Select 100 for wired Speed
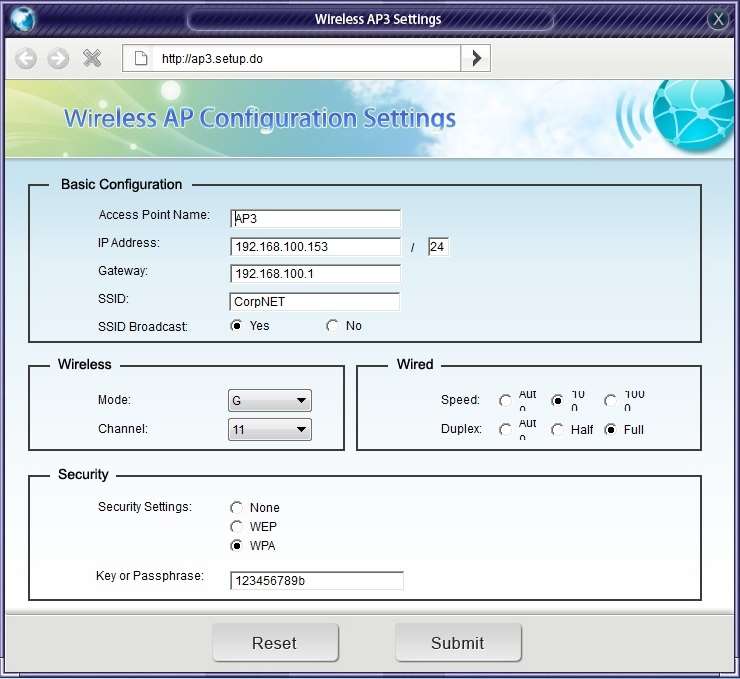 coord(557,401)
